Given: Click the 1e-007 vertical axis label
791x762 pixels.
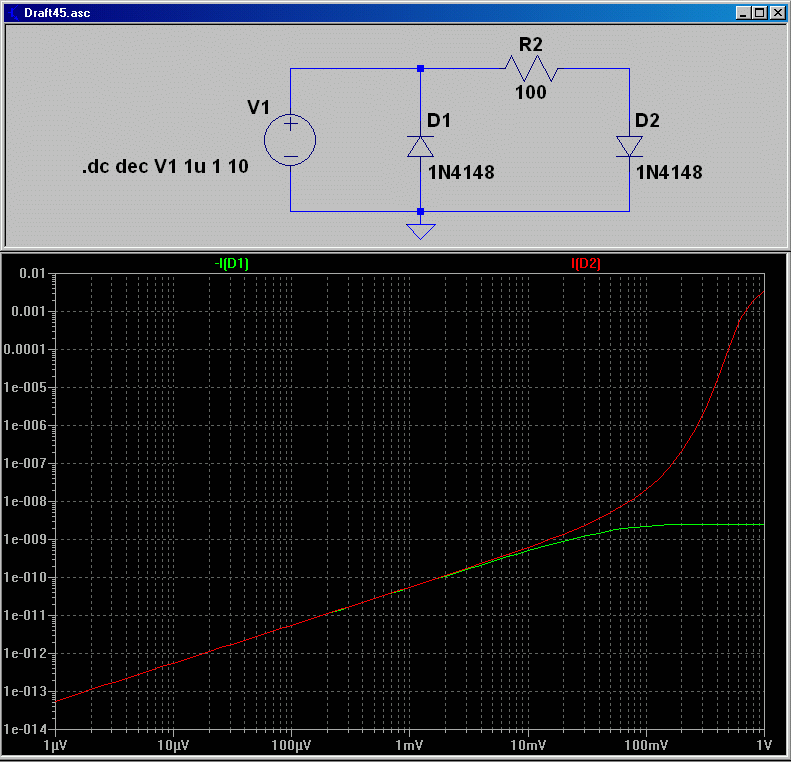Looking at the screenshot, I should [x=25, y=463].
